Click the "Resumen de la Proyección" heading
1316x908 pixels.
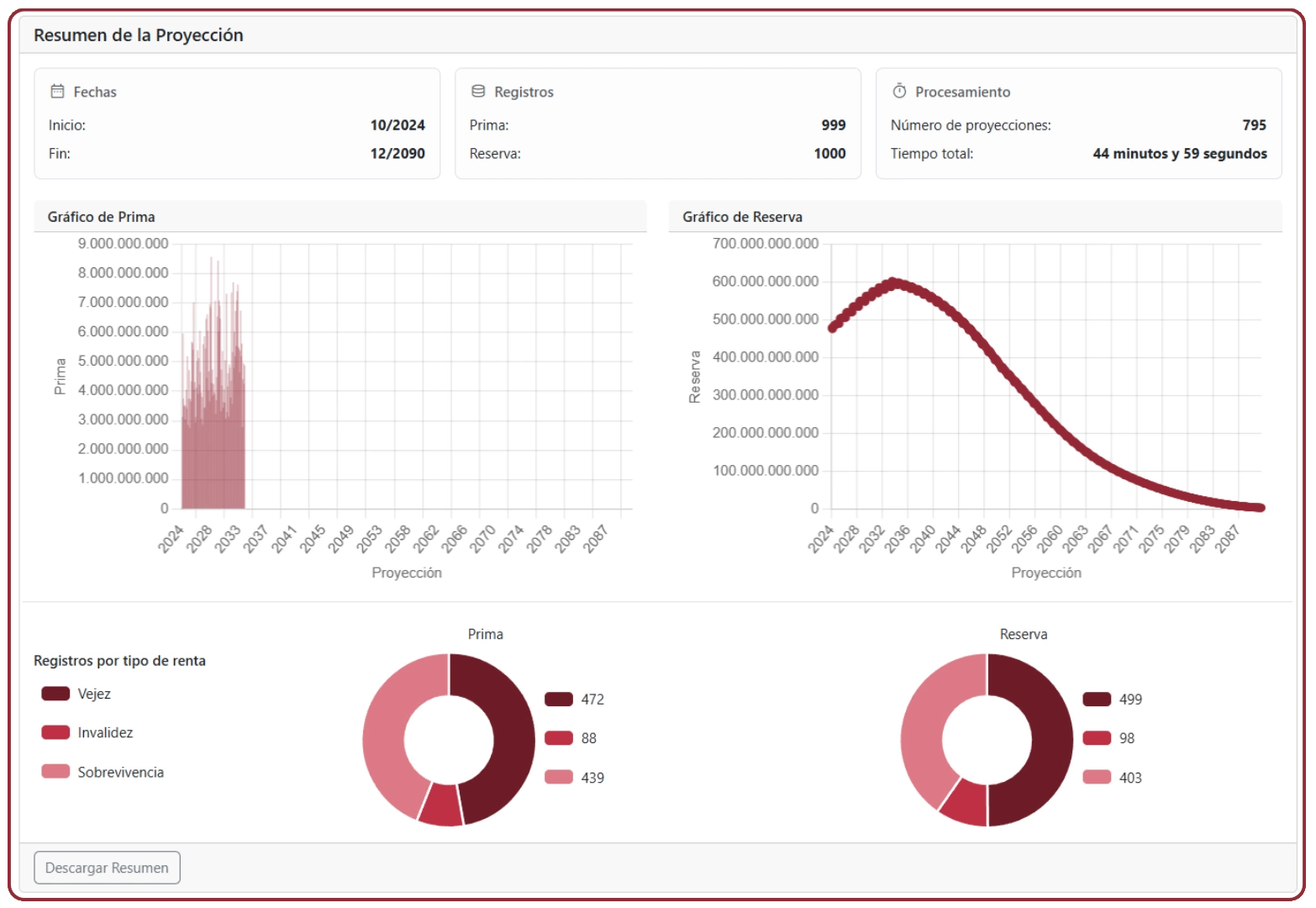click(139, 35)
